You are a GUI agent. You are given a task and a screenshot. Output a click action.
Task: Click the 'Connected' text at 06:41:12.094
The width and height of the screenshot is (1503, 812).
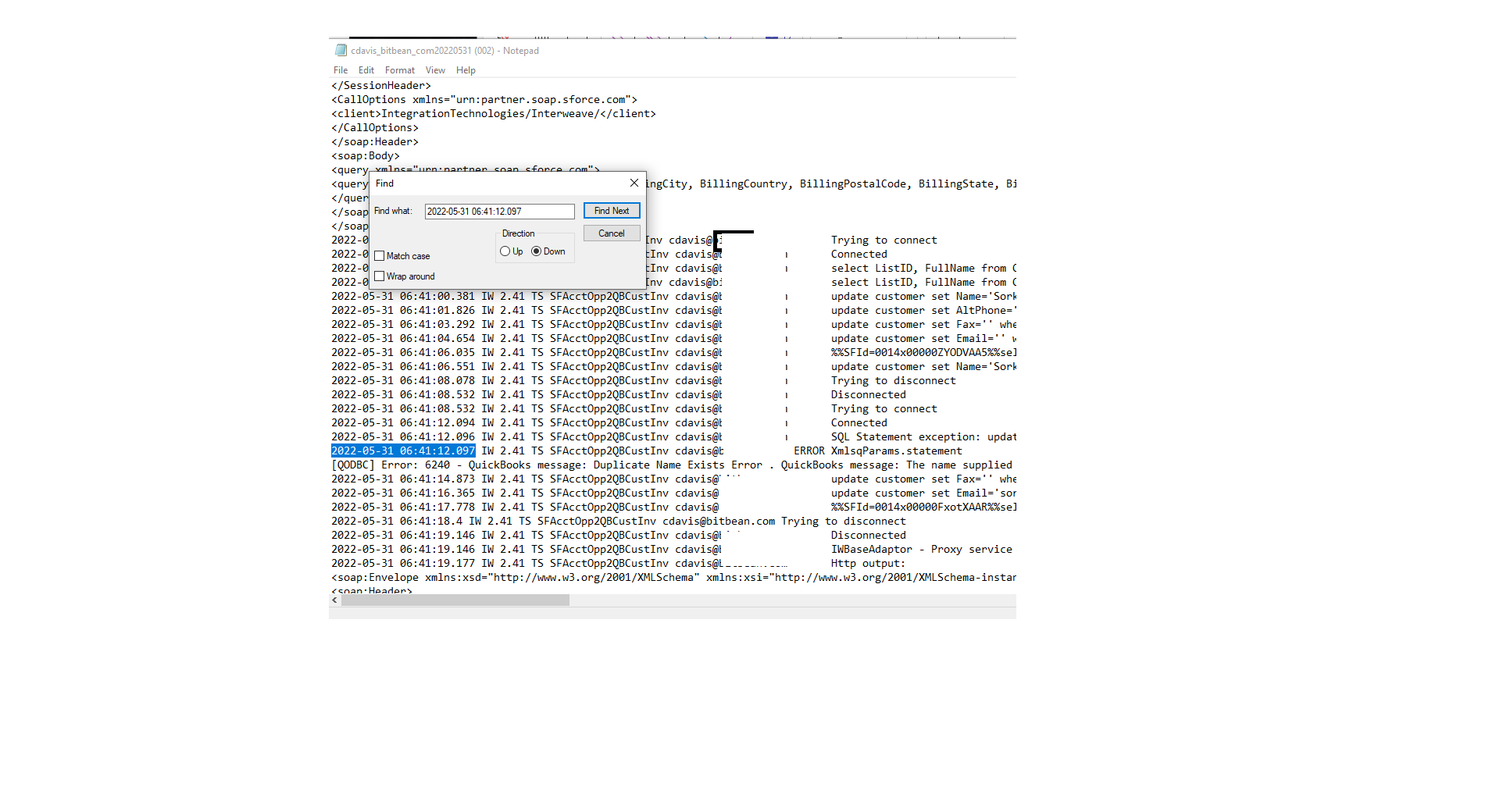click(x=859, y=423)
